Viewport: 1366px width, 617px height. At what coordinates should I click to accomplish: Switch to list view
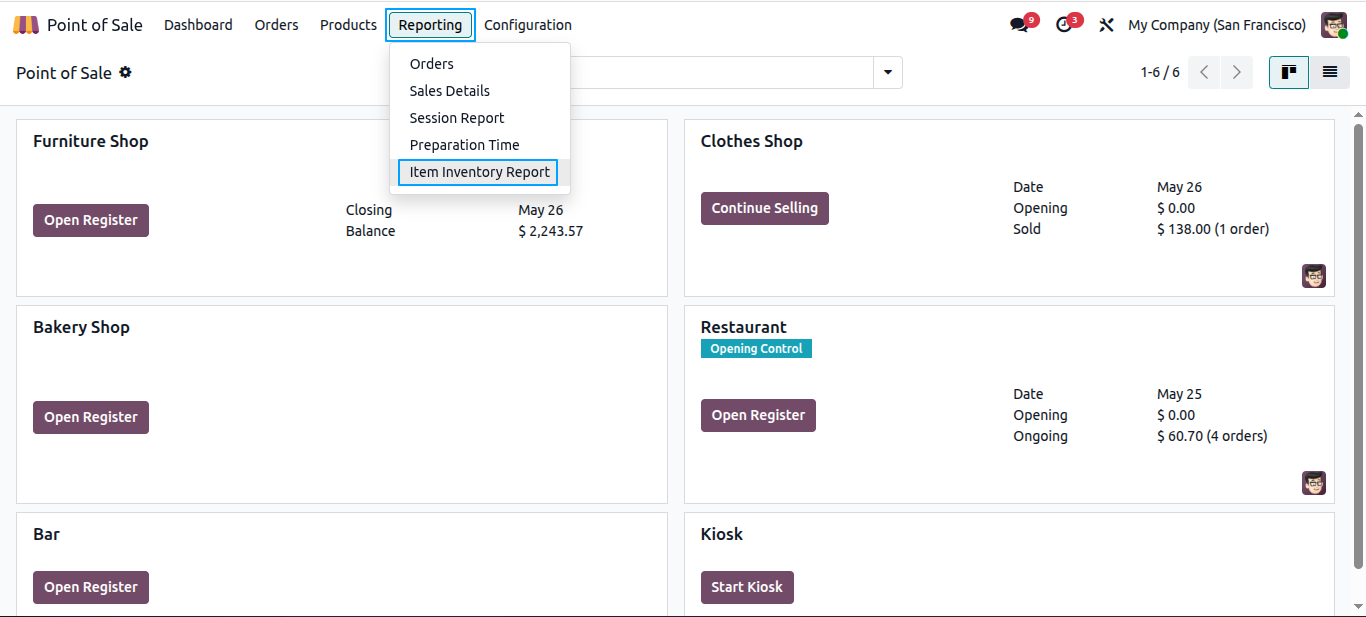click(x=1329, y=72)
